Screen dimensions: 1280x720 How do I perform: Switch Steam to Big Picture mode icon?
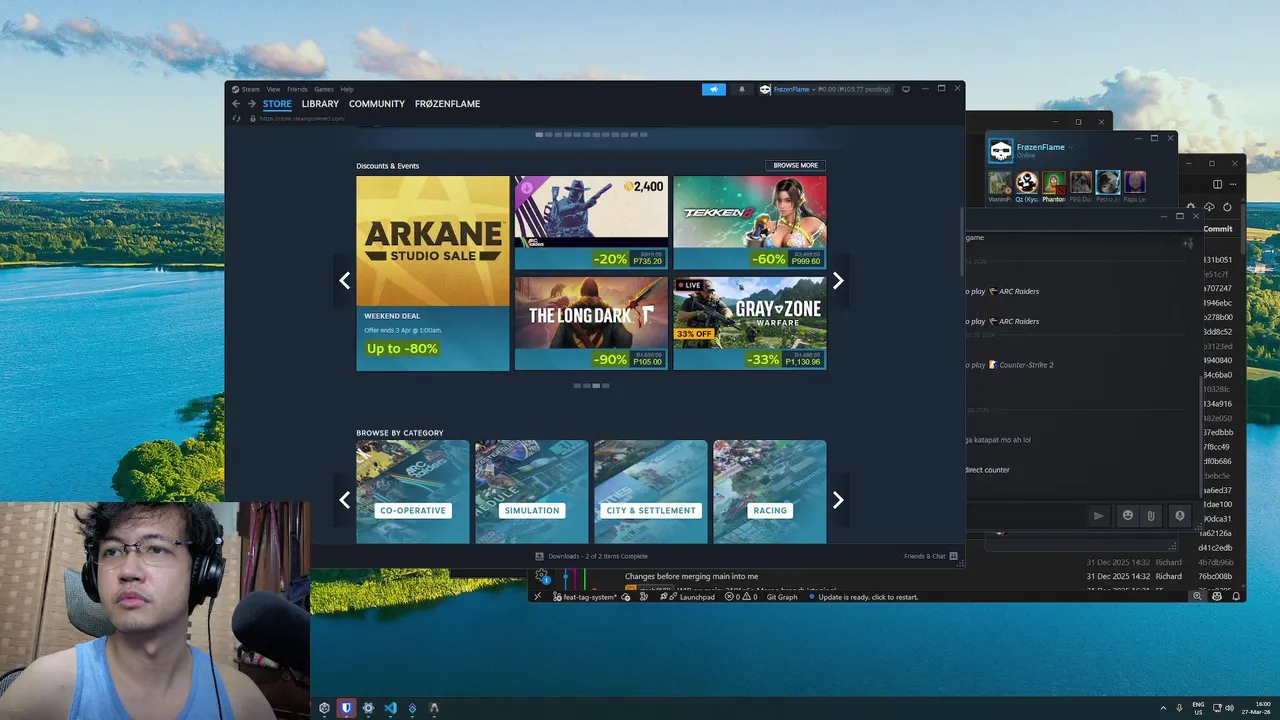tap(906, 89)
